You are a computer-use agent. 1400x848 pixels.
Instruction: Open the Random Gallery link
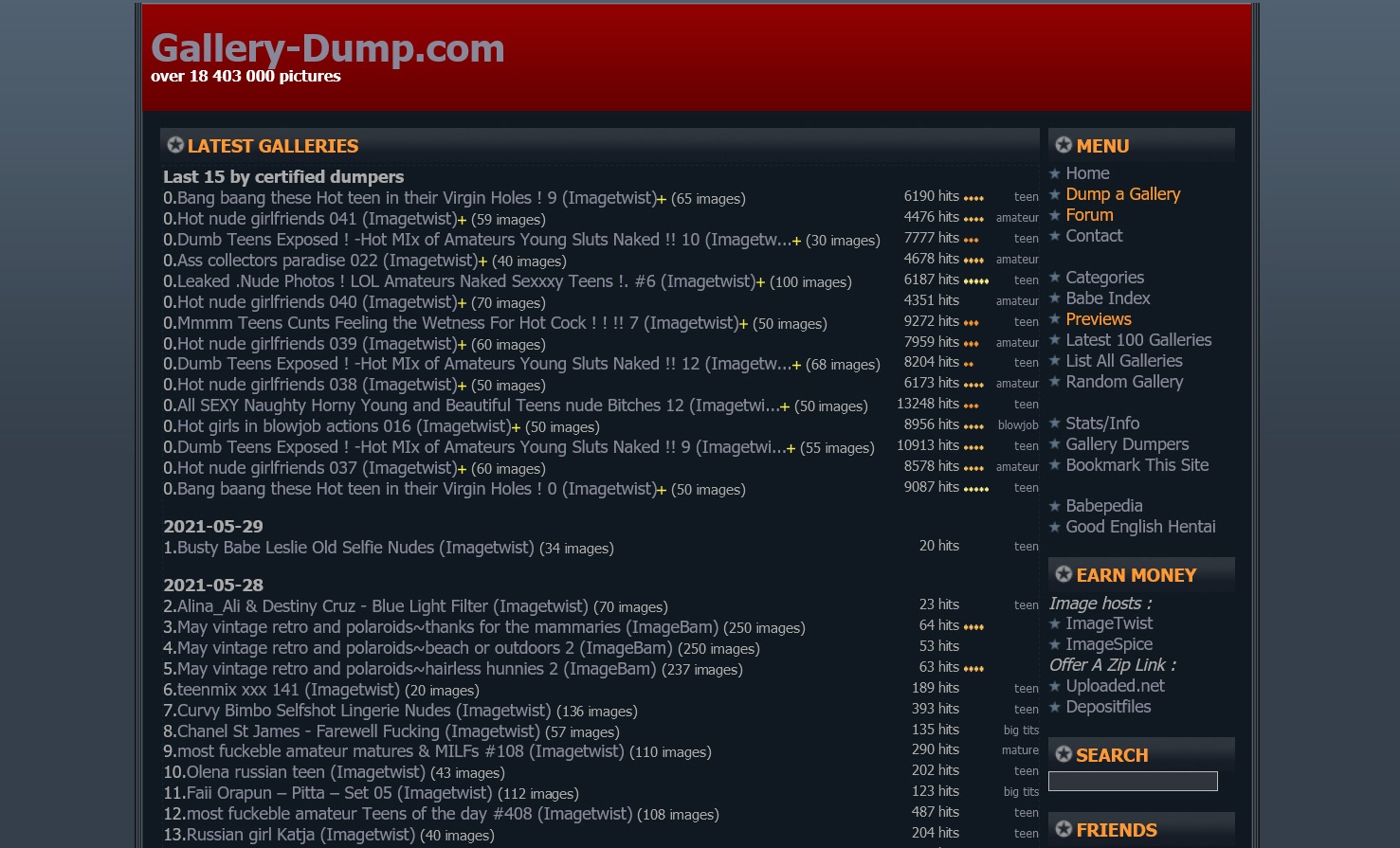point(1124,382)
